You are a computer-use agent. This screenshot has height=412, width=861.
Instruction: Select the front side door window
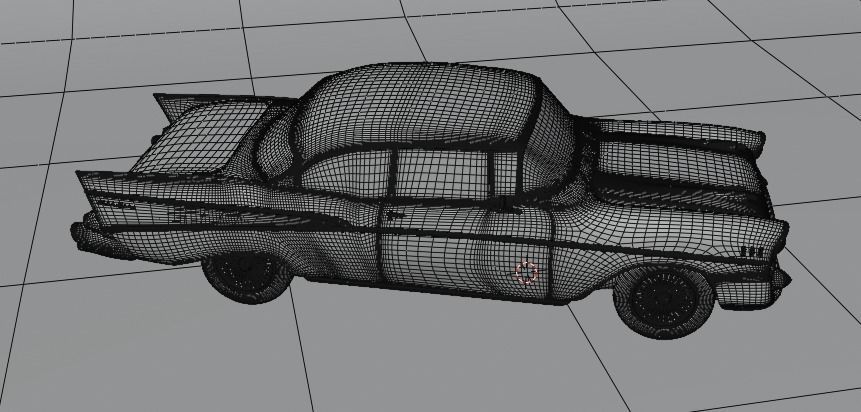441,175
